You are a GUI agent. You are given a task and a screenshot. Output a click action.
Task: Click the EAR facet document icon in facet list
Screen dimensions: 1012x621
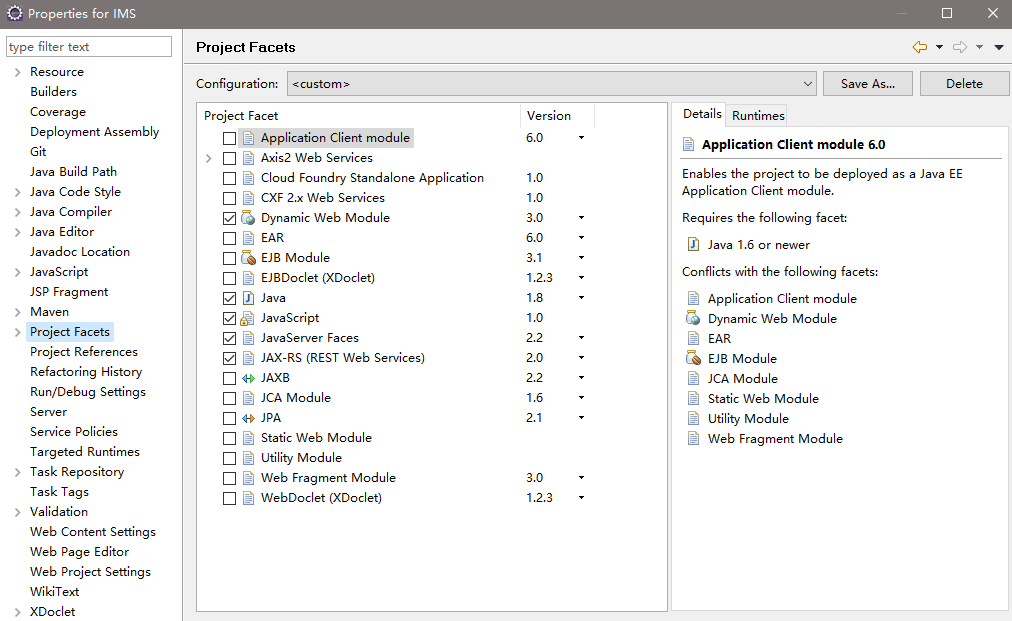(248, 238)
